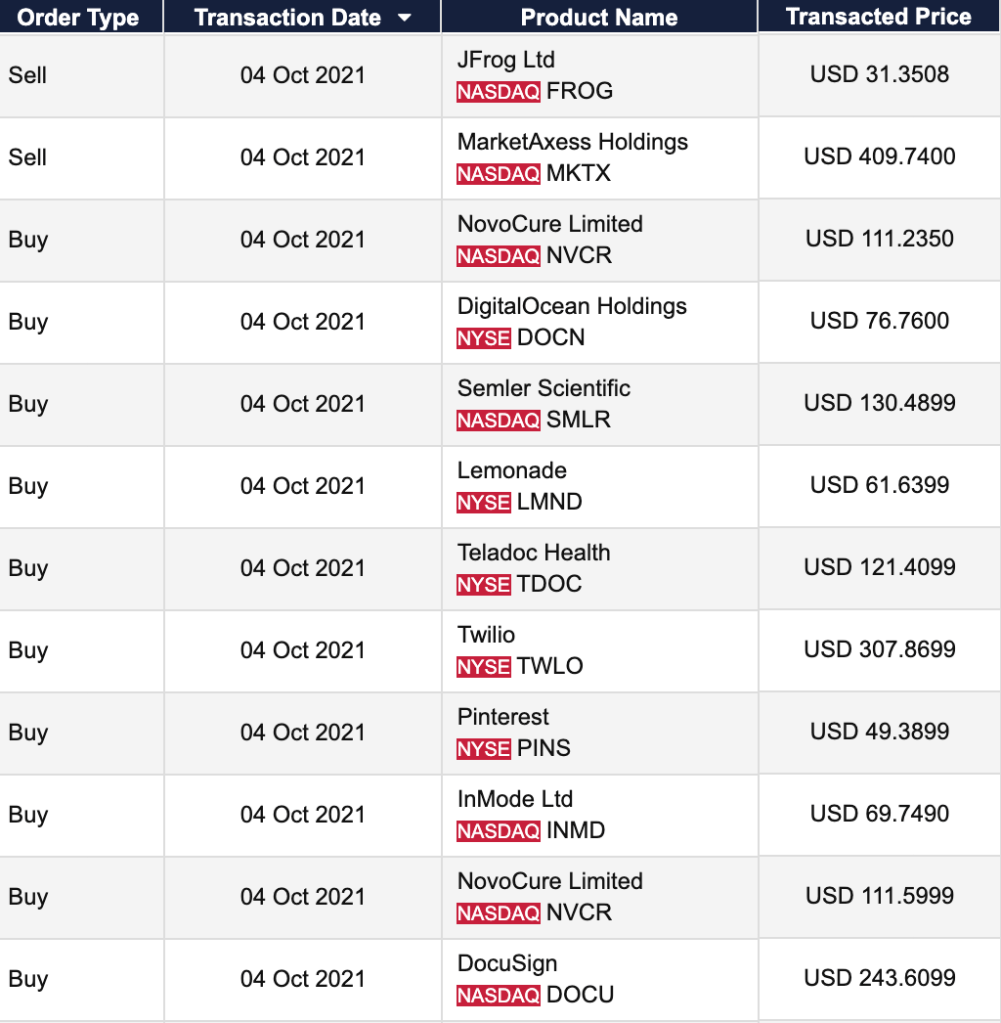This screenshot has height=1023, width=1001.
Task: Click the NYSE badge beside TWLO
Action: pyautogui.click(x=483, y=666)
